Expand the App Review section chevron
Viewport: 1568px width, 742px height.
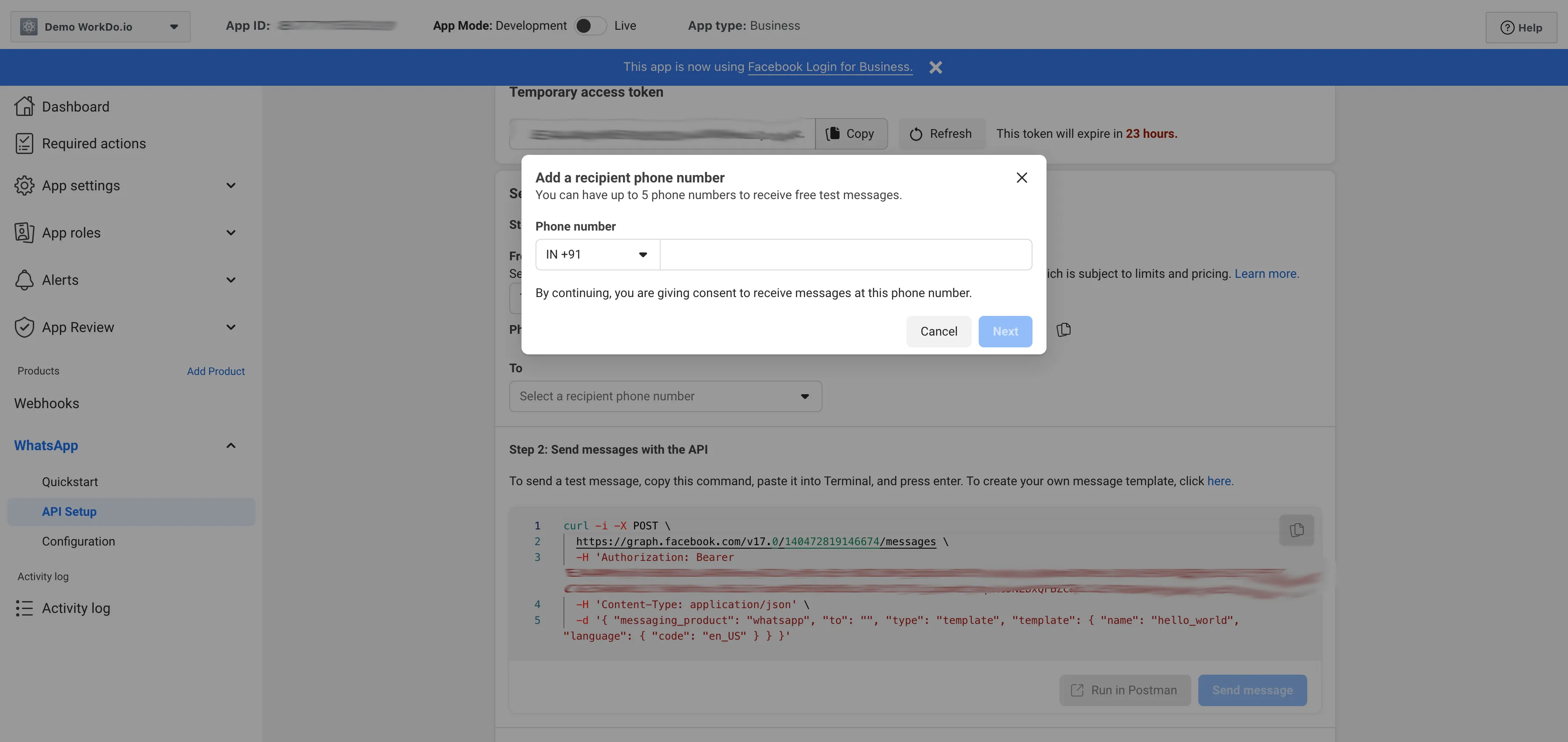pyautogui.click(x=231, y=328)
